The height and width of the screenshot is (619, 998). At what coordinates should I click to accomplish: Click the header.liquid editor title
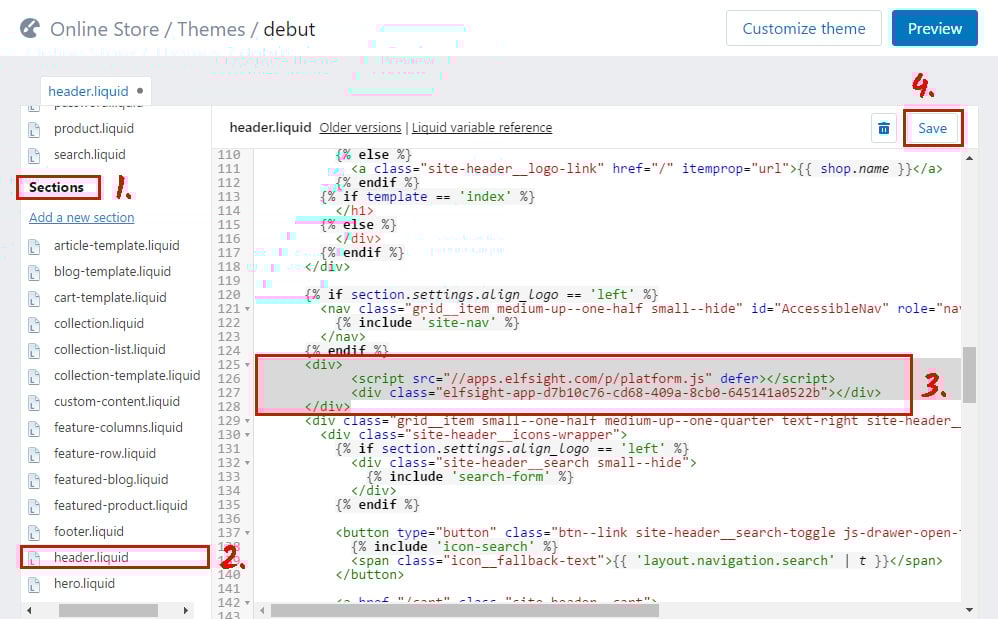point(270,128)
